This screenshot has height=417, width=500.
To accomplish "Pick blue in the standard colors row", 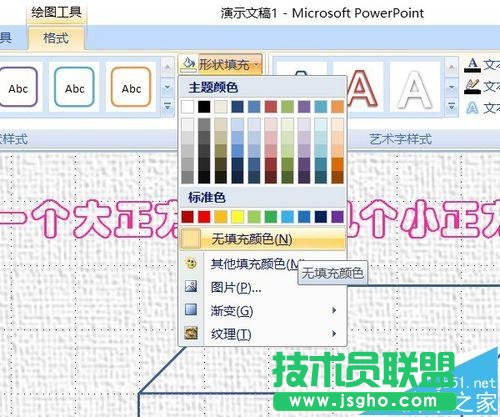I will click(304, 217).
